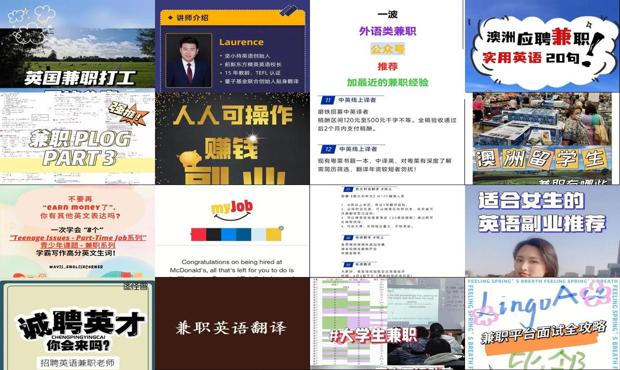Open 适合女生的英语副业推荐 thumbnail
The image size is (620, 370).
coord(542,231)
